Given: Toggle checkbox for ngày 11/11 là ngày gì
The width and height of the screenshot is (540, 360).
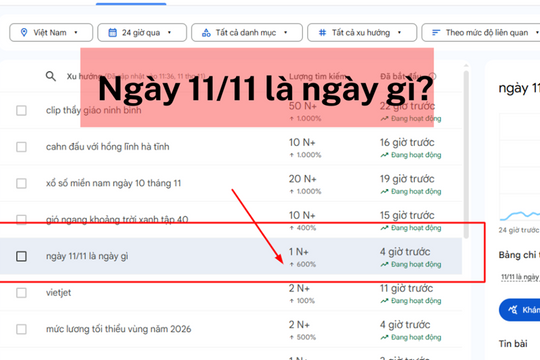Looking at the screenshot, I should click(x=21, y=256).
